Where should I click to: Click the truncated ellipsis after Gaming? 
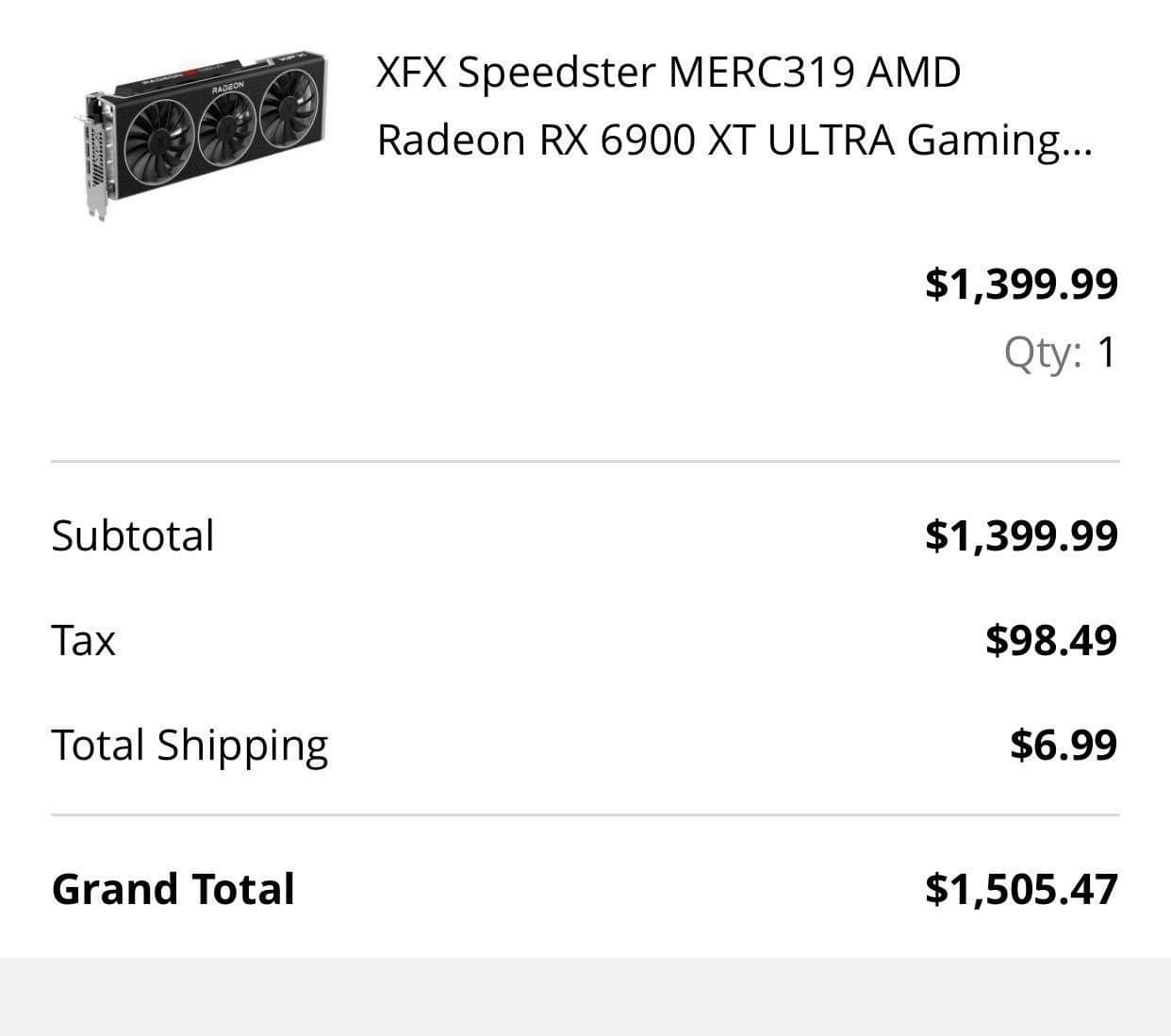point(1078,151)
